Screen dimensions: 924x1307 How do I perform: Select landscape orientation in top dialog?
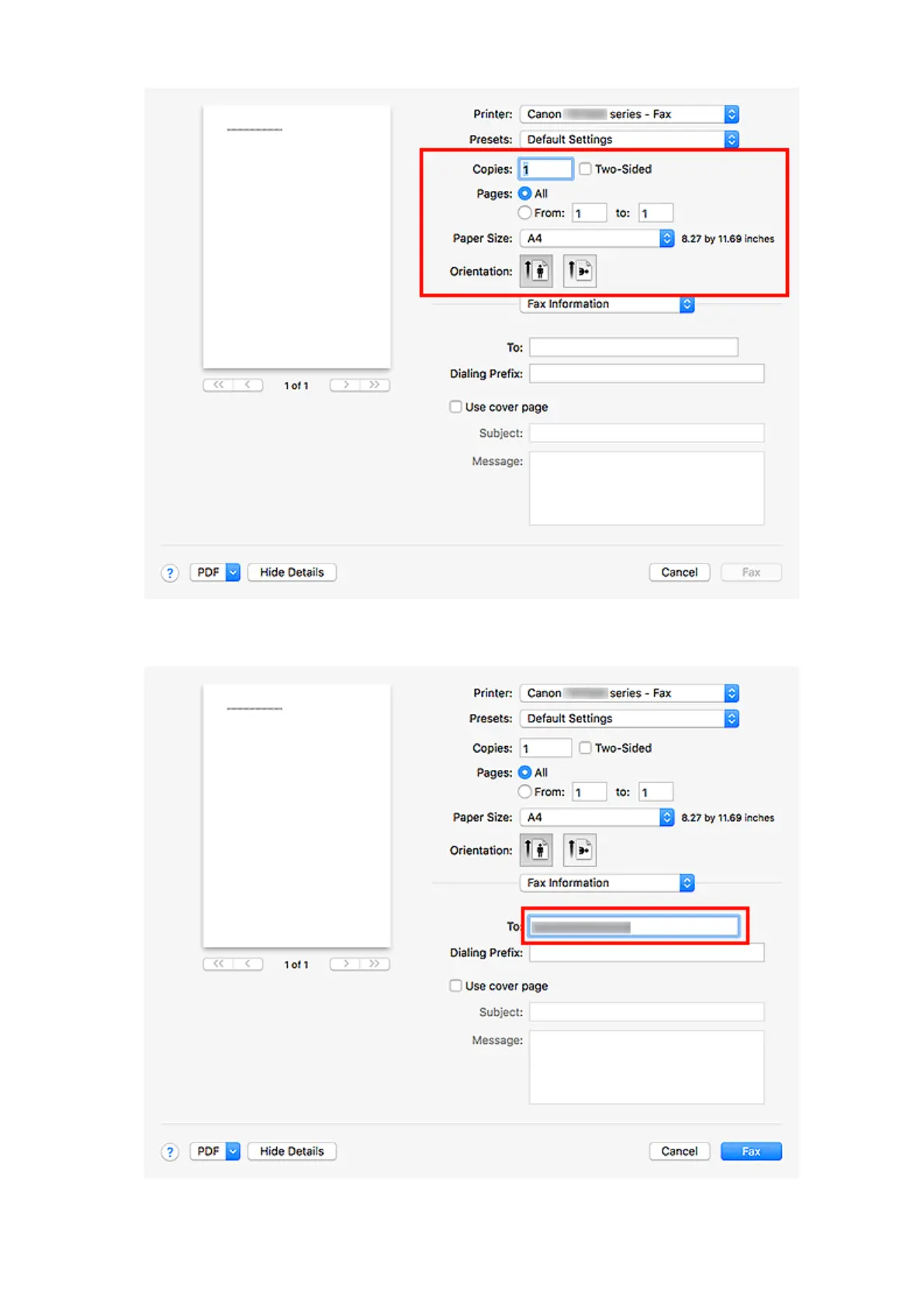580,271
